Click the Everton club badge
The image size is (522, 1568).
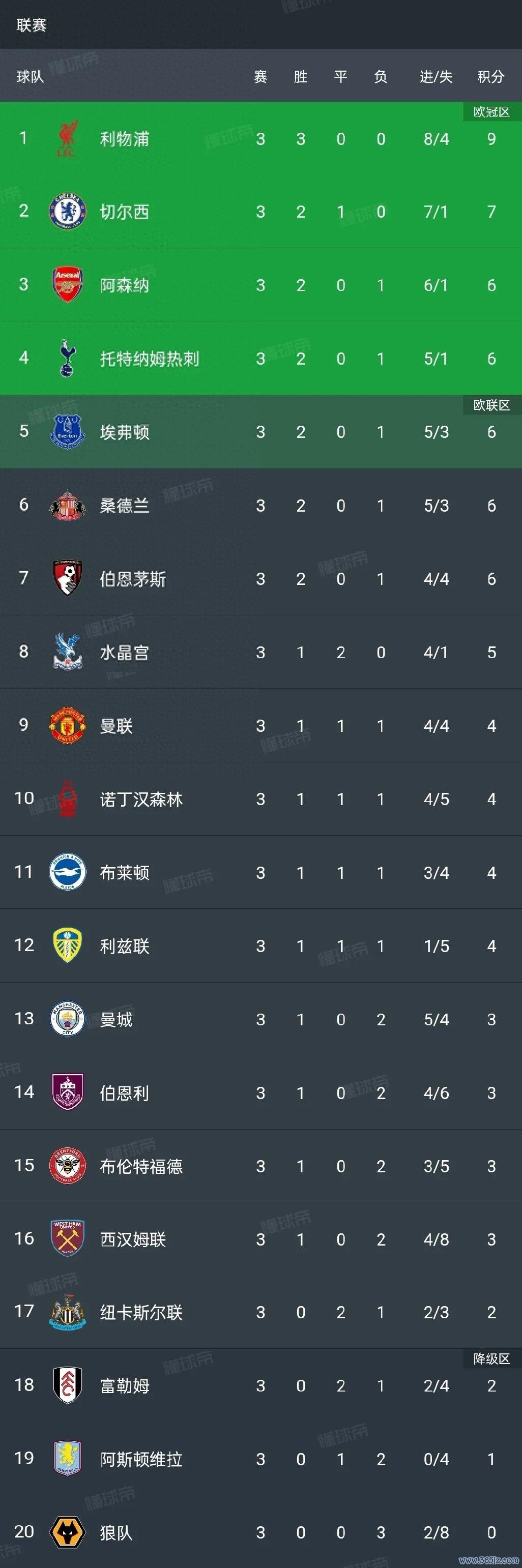coord(67,432)
